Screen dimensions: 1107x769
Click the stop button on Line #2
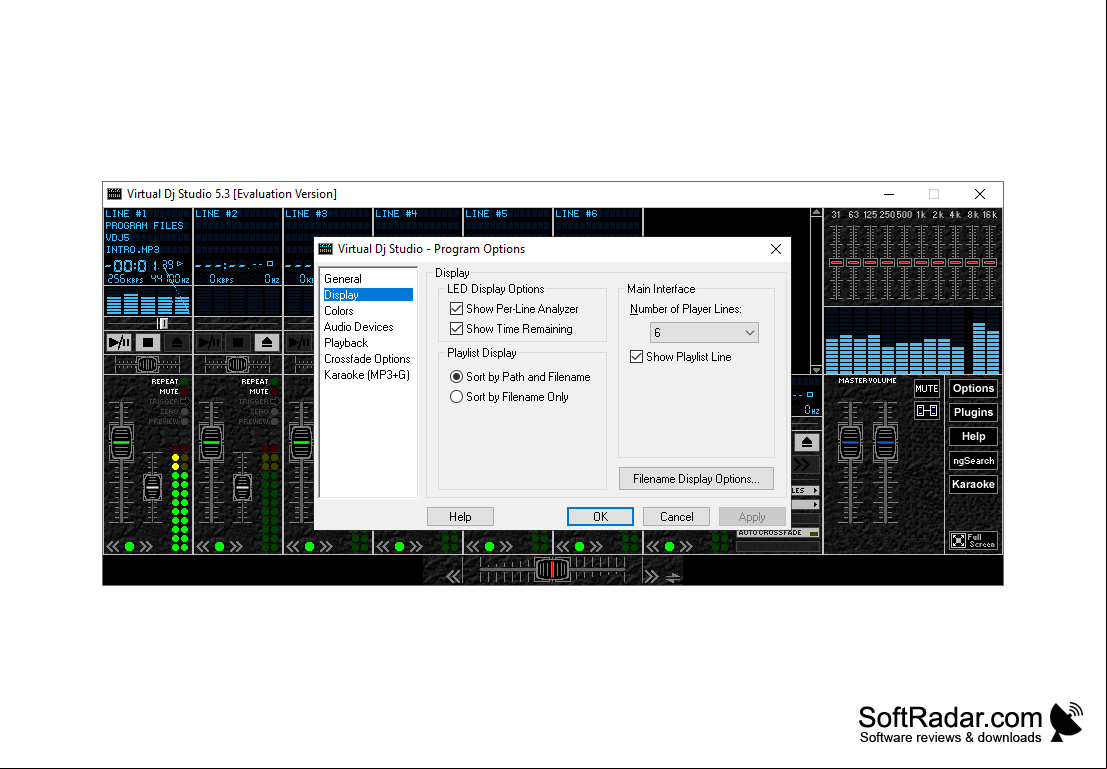tap(238, 342)
